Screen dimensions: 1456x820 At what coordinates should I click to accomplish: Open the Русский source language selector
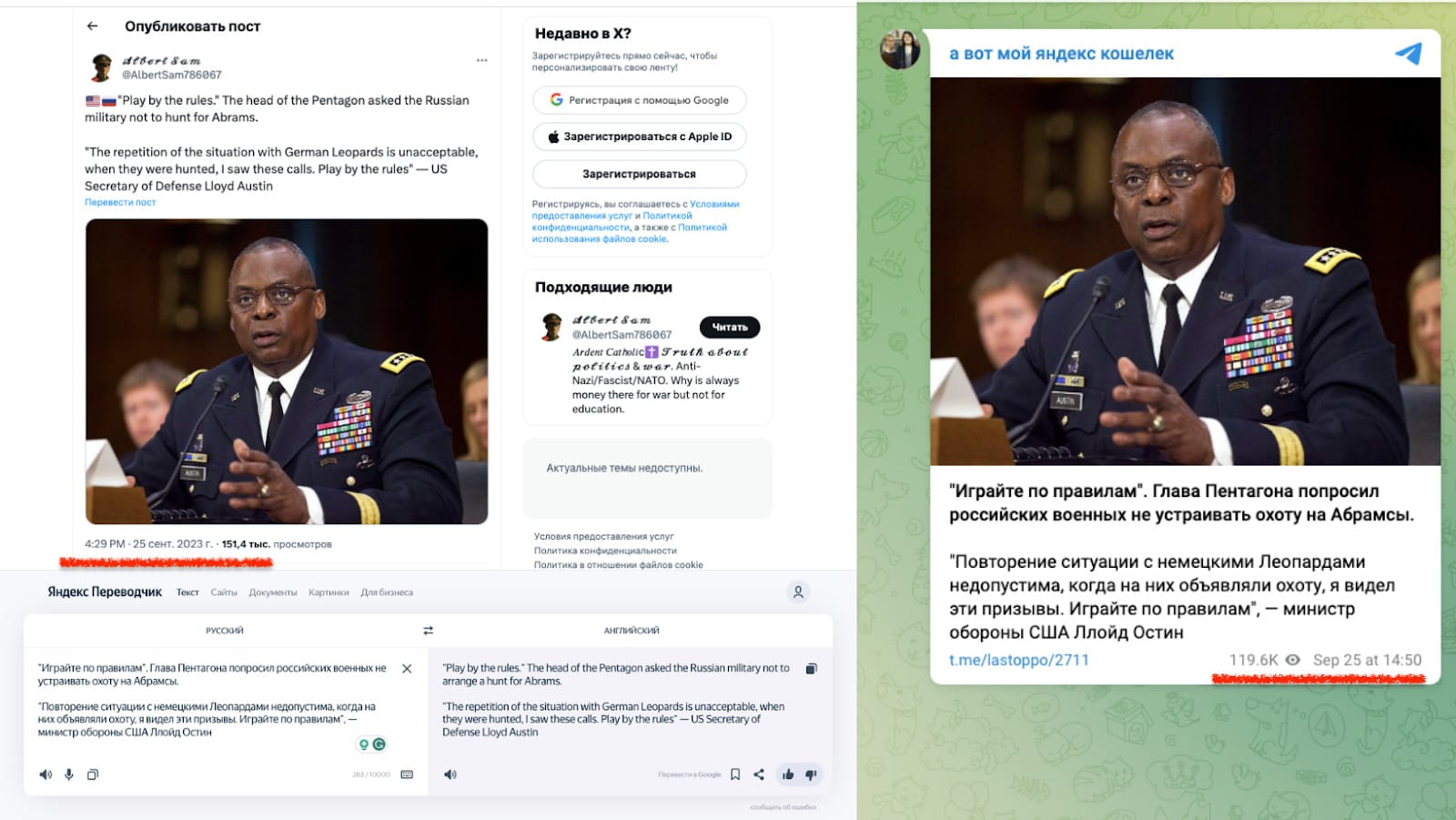pos(225,630)
